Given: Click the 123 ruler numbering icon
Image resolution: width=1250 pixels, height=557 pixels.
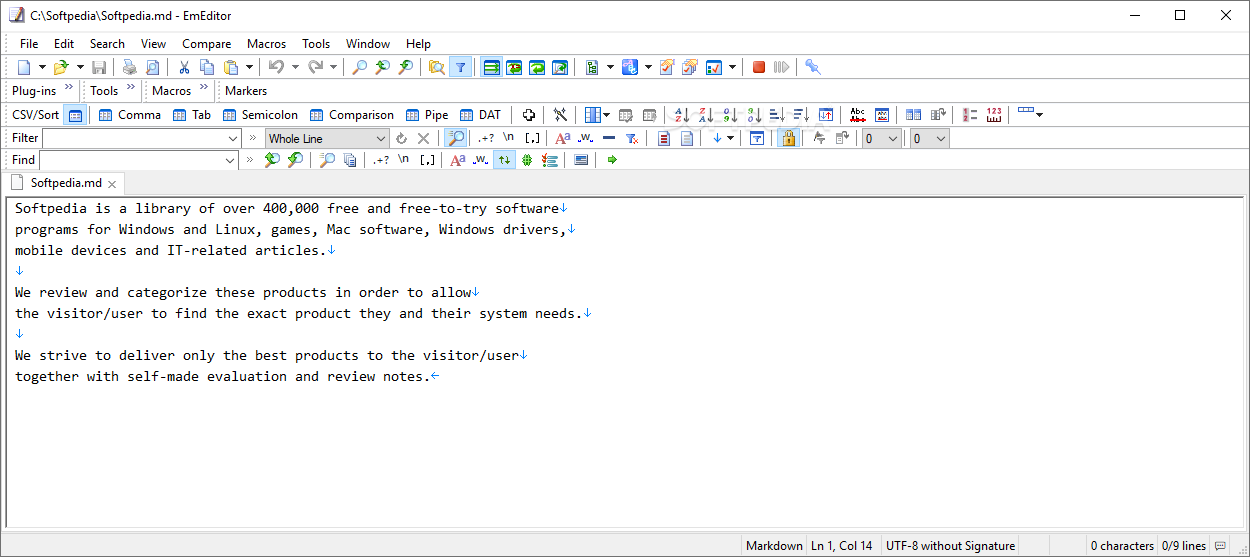Looking at the screenshot, I should [994, 115].
